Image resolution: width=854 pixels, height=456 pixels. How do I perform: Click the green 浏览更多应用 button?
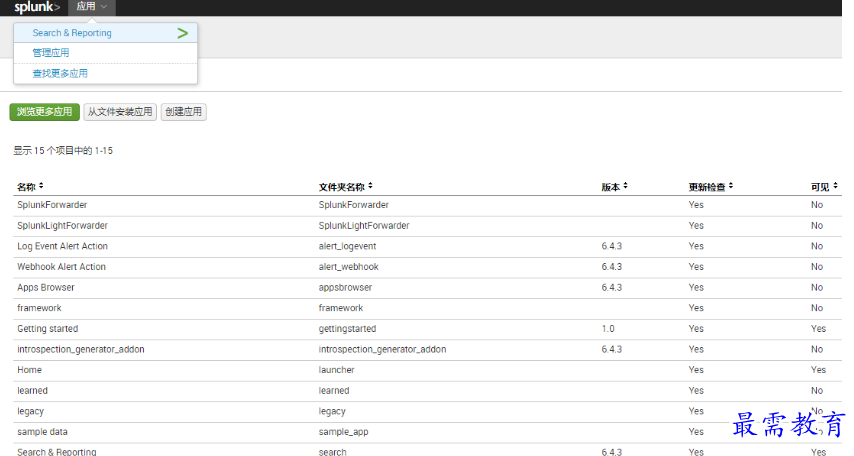point(45,112)
